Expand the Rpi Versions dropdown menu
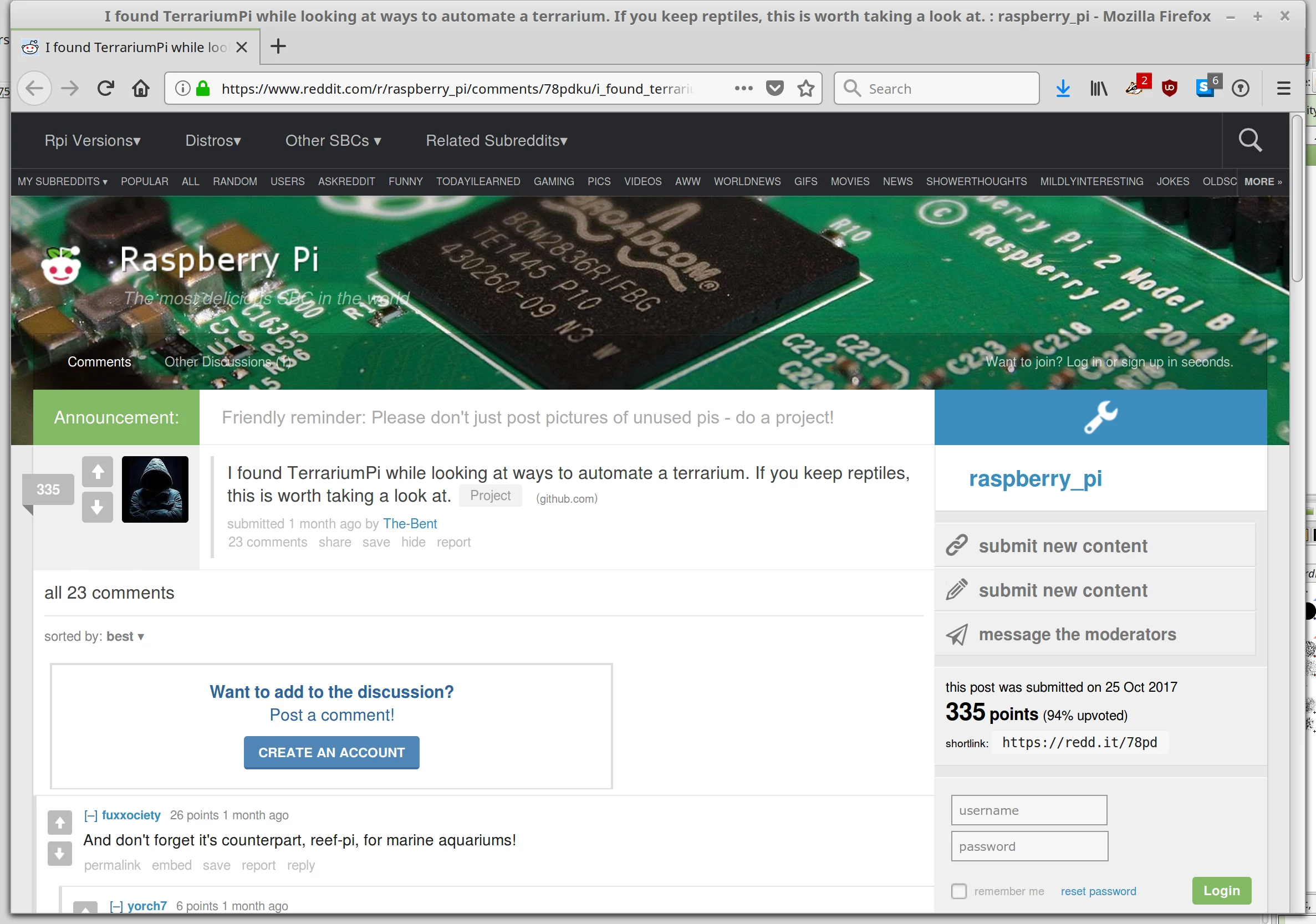Screen dimensions: 1316x924 (94, 140)
